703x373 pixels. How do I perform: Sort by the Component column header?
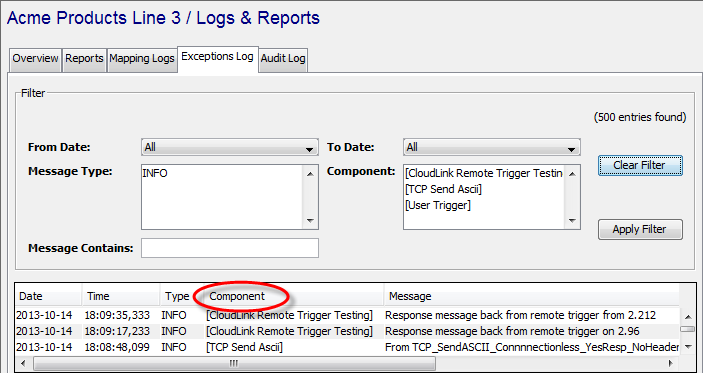coord(237,296)
